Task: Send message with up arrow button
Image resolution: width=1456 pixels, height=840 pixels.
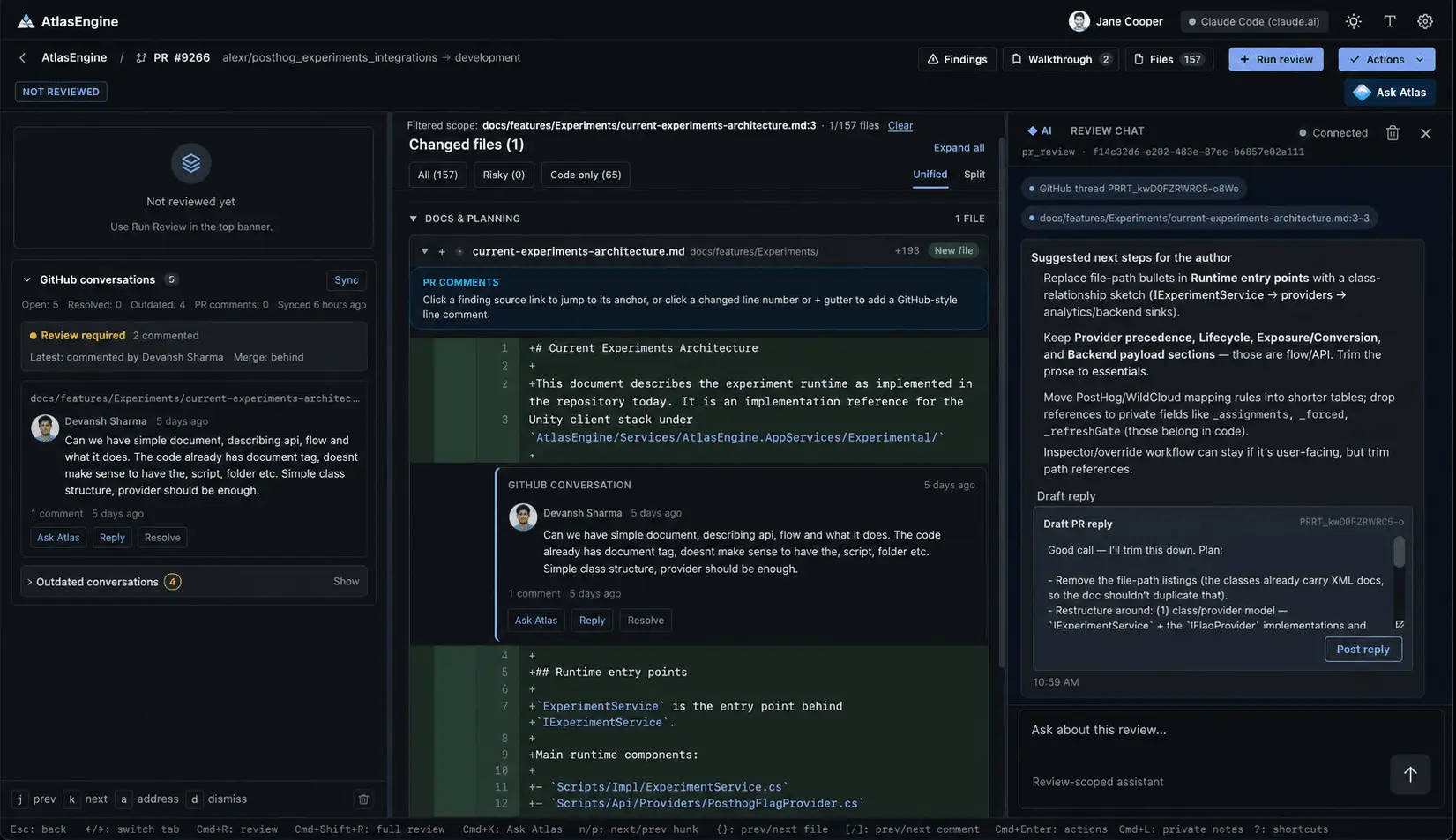Action: point(1410,774)
